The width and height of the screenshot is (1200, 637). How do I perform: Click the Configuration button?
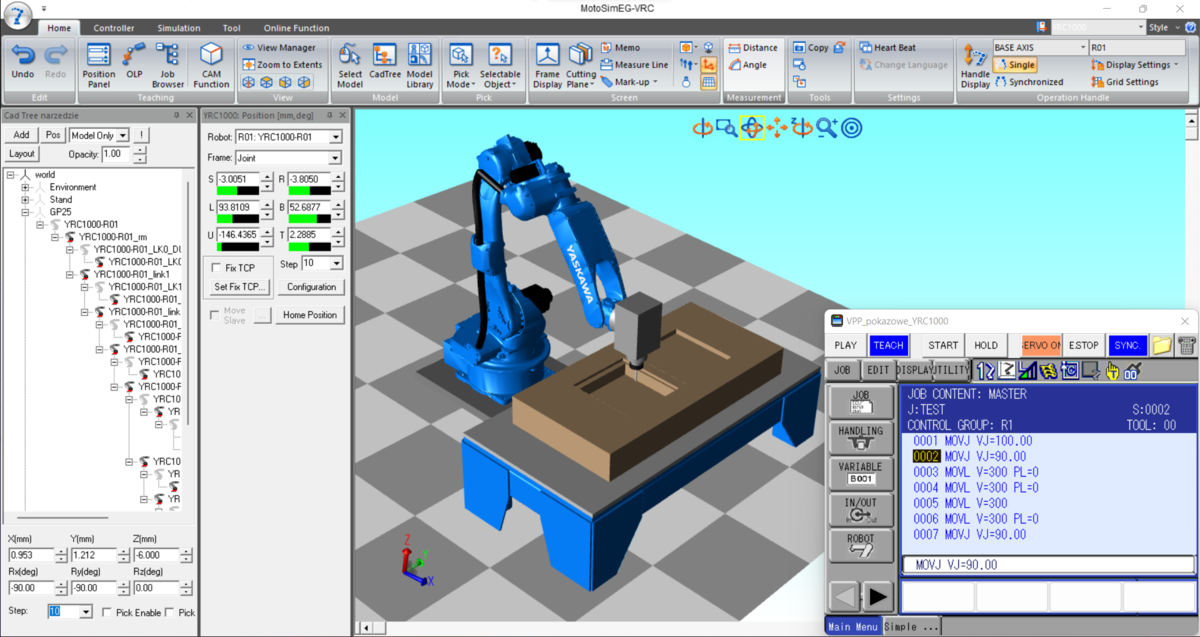[x=311, y=287]
